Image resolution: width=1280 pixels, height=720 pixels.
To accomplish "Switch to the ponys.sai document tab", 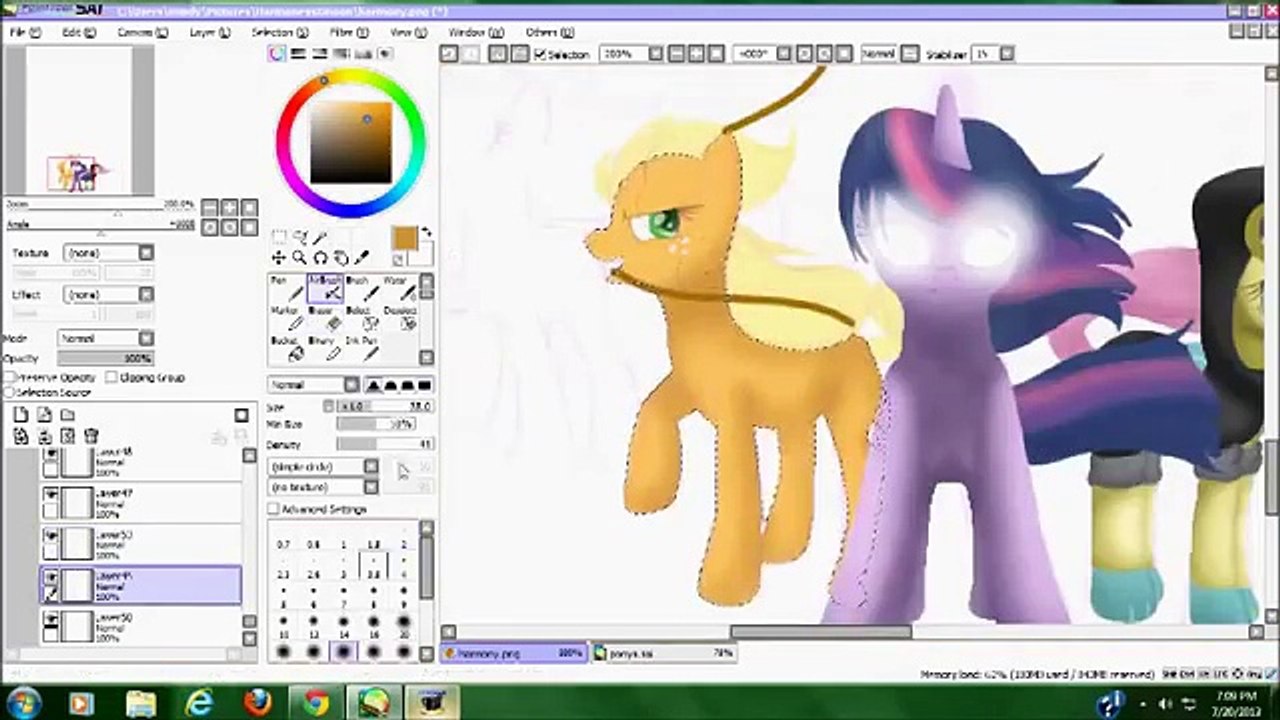I will pyautogui.click(x=663, y=653).
